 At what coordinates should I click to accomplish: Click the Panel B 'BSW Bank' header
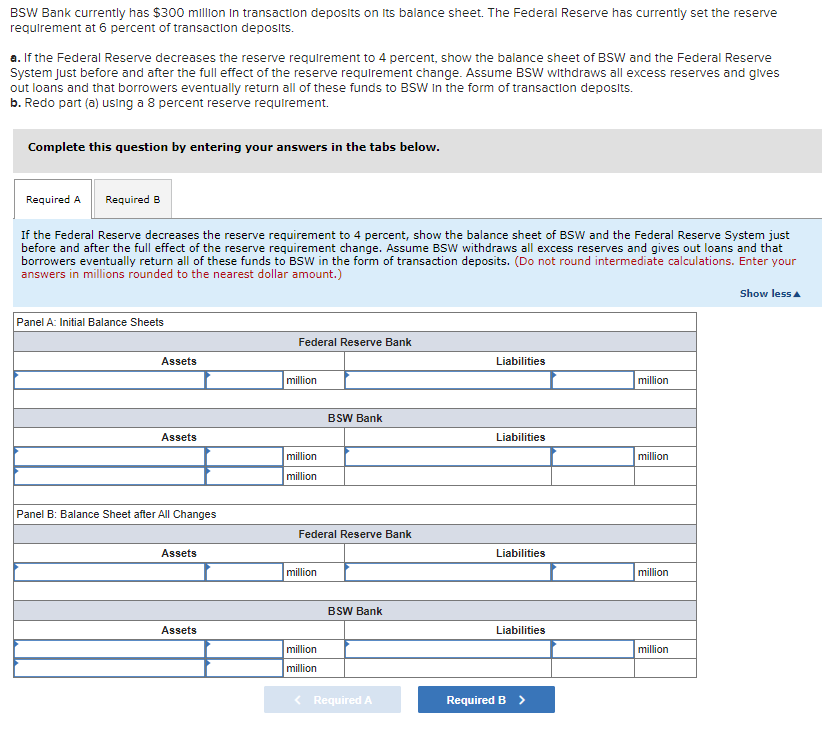355,611
